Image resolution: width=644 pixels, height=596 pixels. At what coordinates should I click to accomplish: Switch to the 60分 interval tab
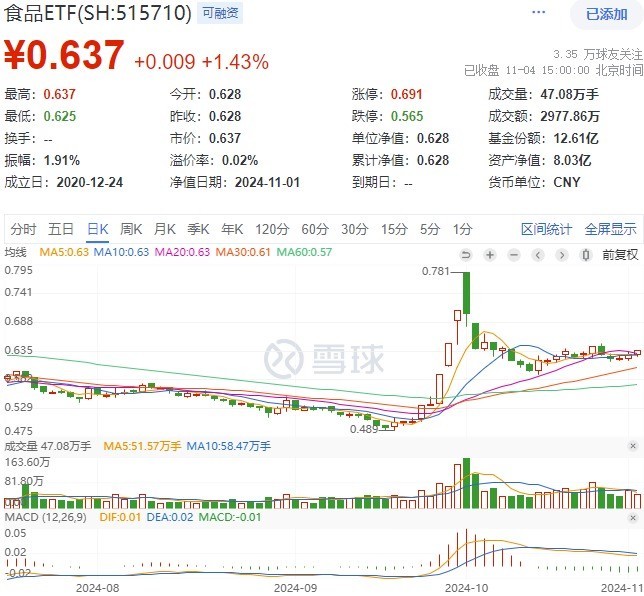coord(315,229)
